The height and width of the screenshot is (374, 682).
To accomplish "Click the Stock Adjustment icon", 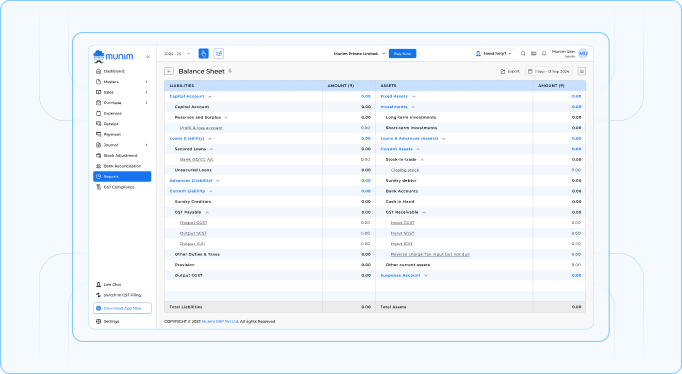I will pyautogui.click(x=98, y=155).
